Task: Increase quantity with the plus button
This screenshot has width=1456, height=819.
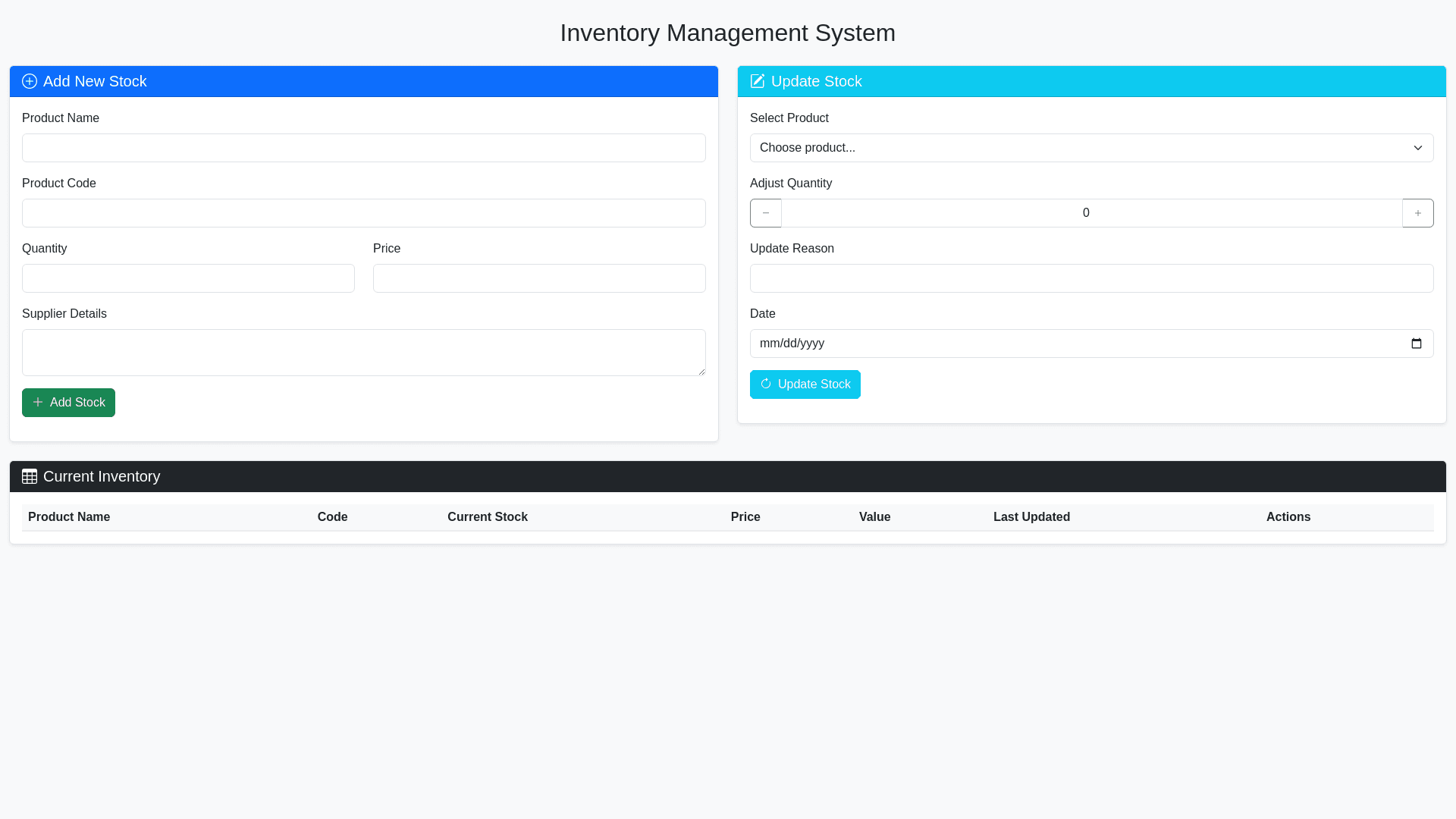Action: pos(1417,213)
